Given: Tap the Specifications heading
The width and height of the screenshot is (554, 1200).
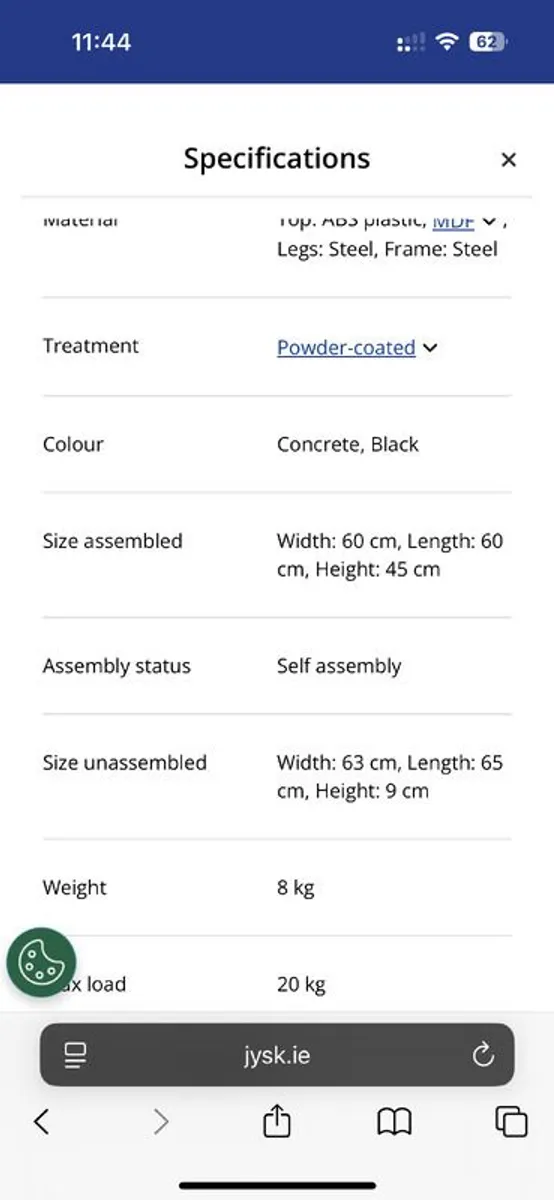Looking at the screenshot, I should click(x=277, y=158).
